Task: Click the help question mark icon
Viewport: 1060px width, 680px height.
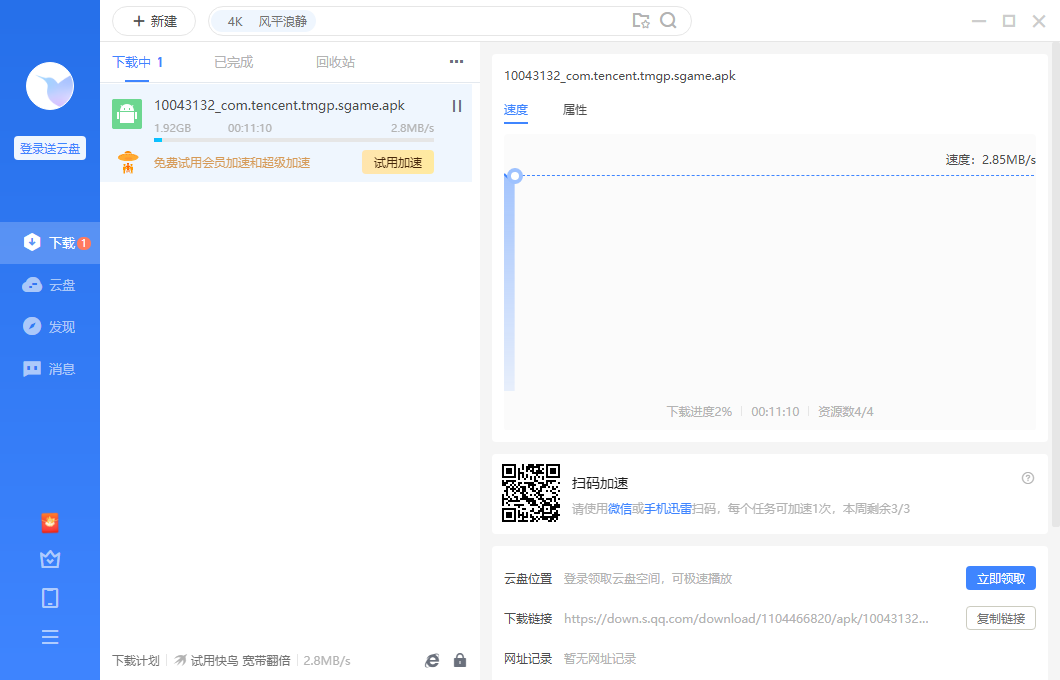Action: [1028, 478]
